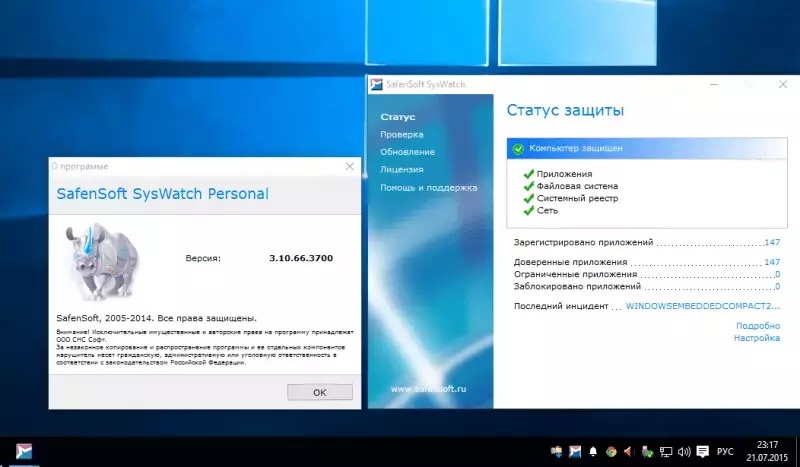Image resolution: width=800 pixels, height=467 pixels.
Task: Open Лицензия section in sidebar
Action: [x=402, y=169]
